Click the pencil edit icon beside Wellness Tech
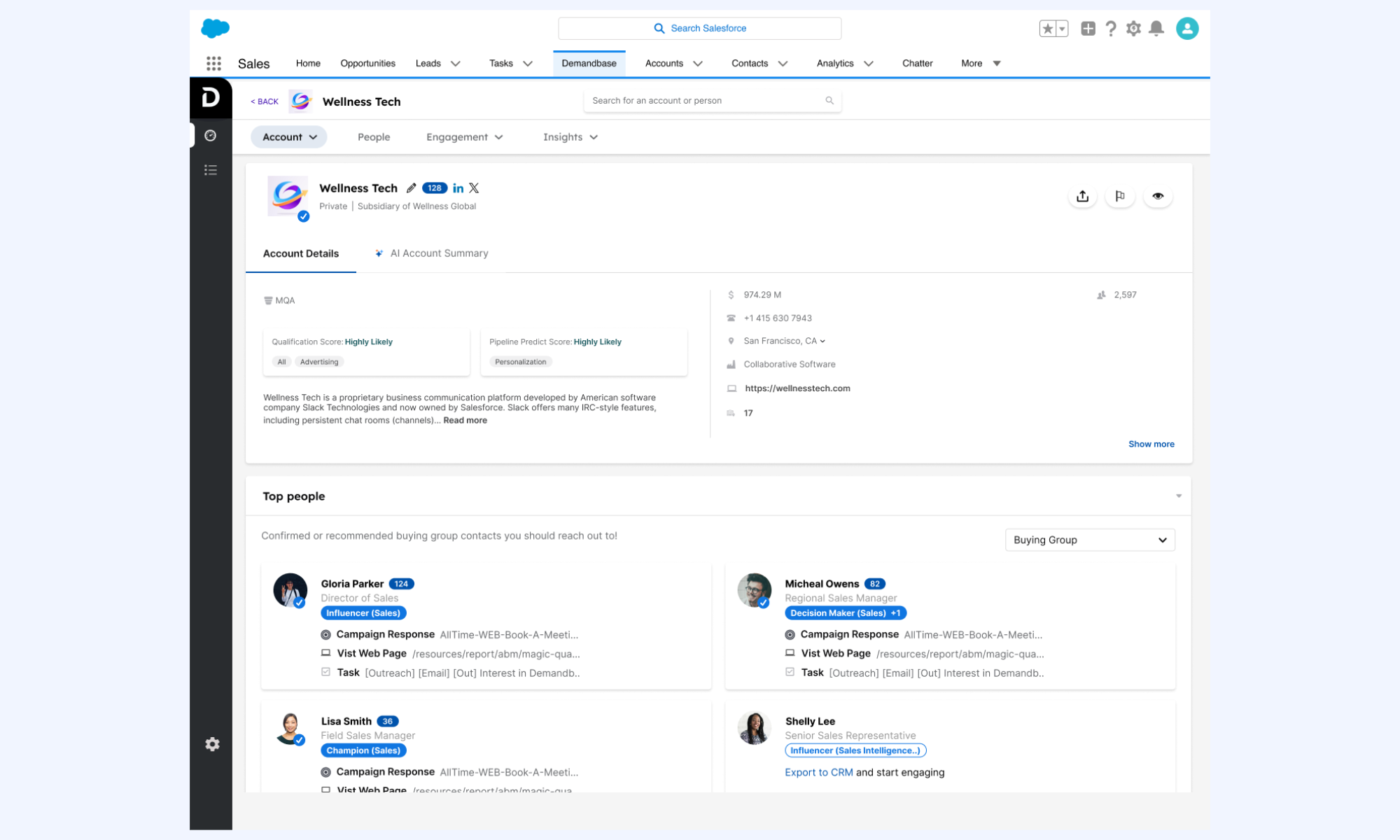This screenshot has width=1400, height=840. click(412, 188)
